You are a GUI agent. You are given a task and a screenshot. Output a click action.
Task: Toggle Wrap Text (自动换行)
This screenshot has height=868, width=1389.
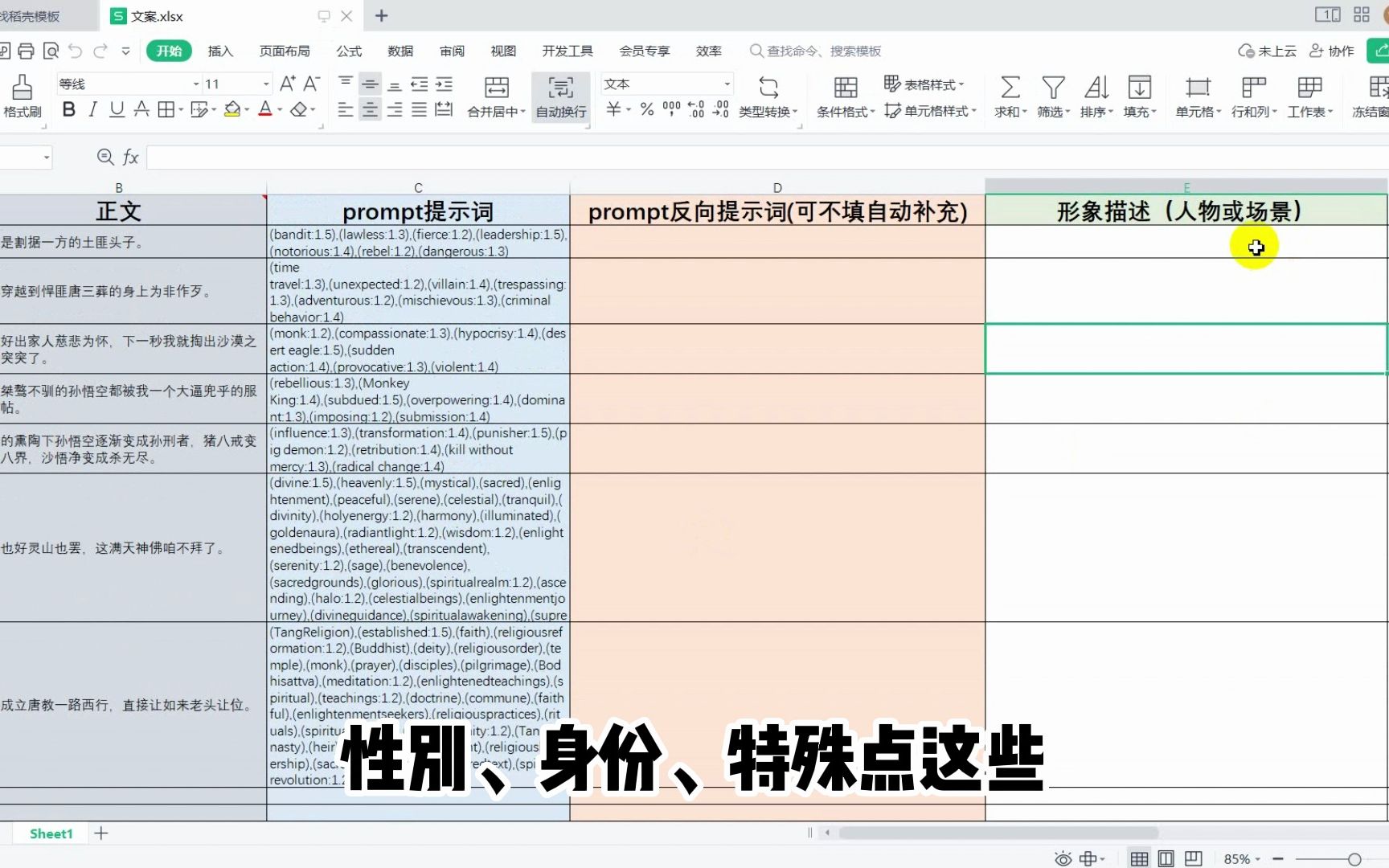tap(561, 96)
